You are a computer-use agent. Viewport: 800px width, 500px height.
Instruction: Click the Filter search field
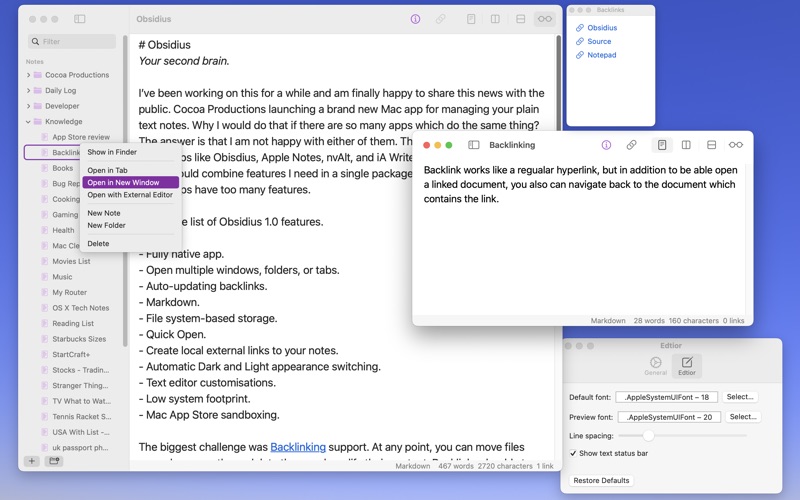coord(75,42)
